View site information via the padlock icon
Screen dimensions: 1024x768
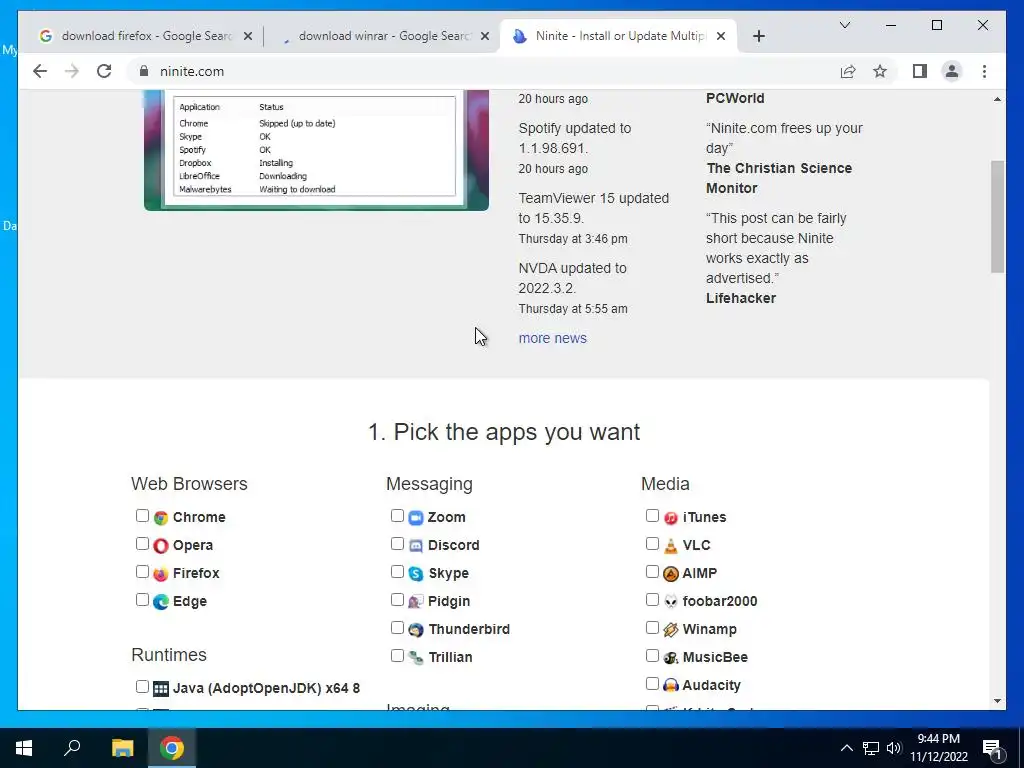pyautogui.click(x=144, y=71)
